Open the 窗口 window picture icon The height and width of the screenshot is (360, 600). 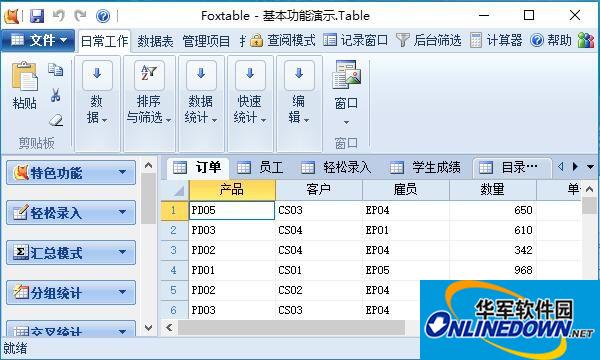346,75
